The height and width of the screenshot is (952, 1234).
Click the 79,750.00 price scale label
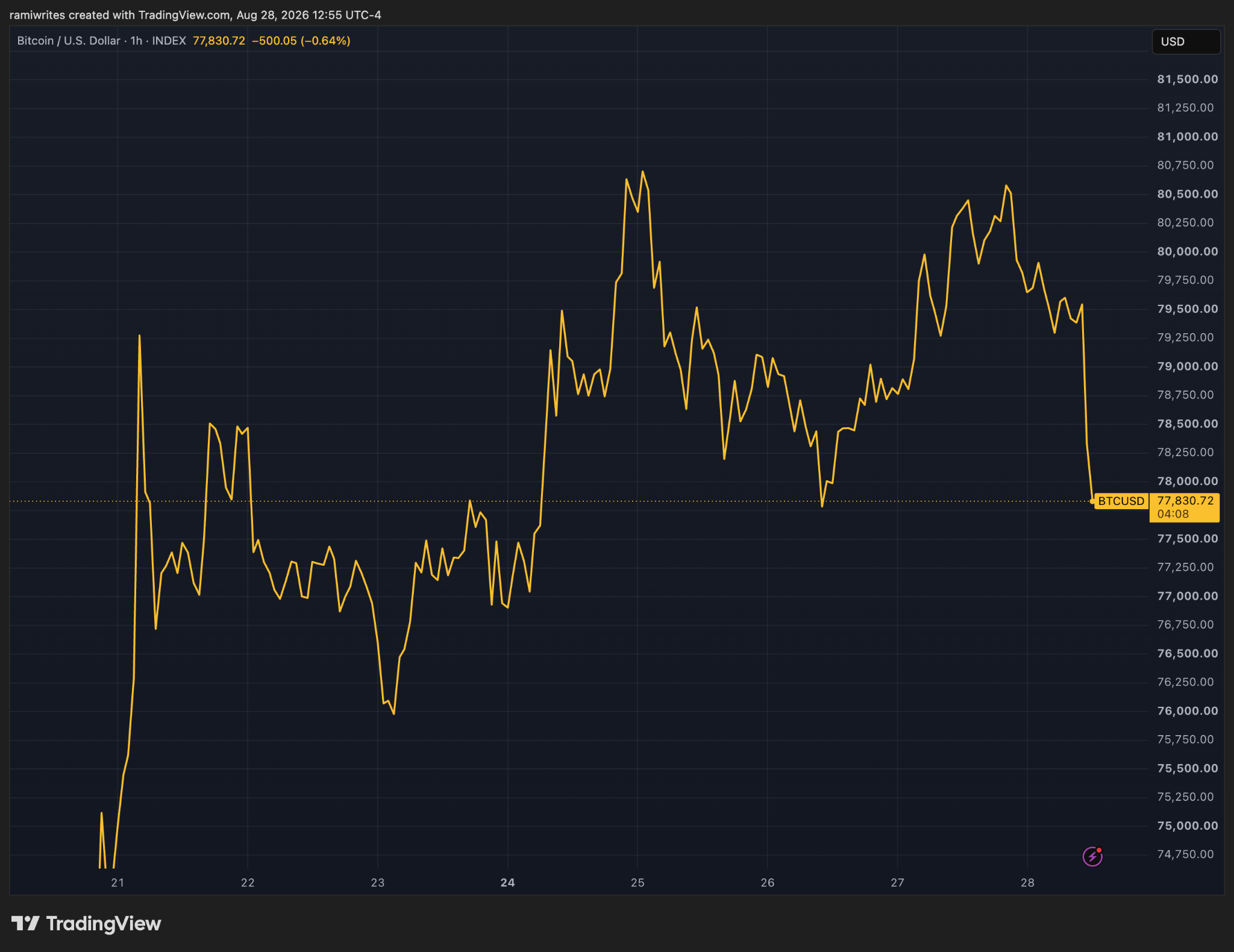[x=1185, y=280]
